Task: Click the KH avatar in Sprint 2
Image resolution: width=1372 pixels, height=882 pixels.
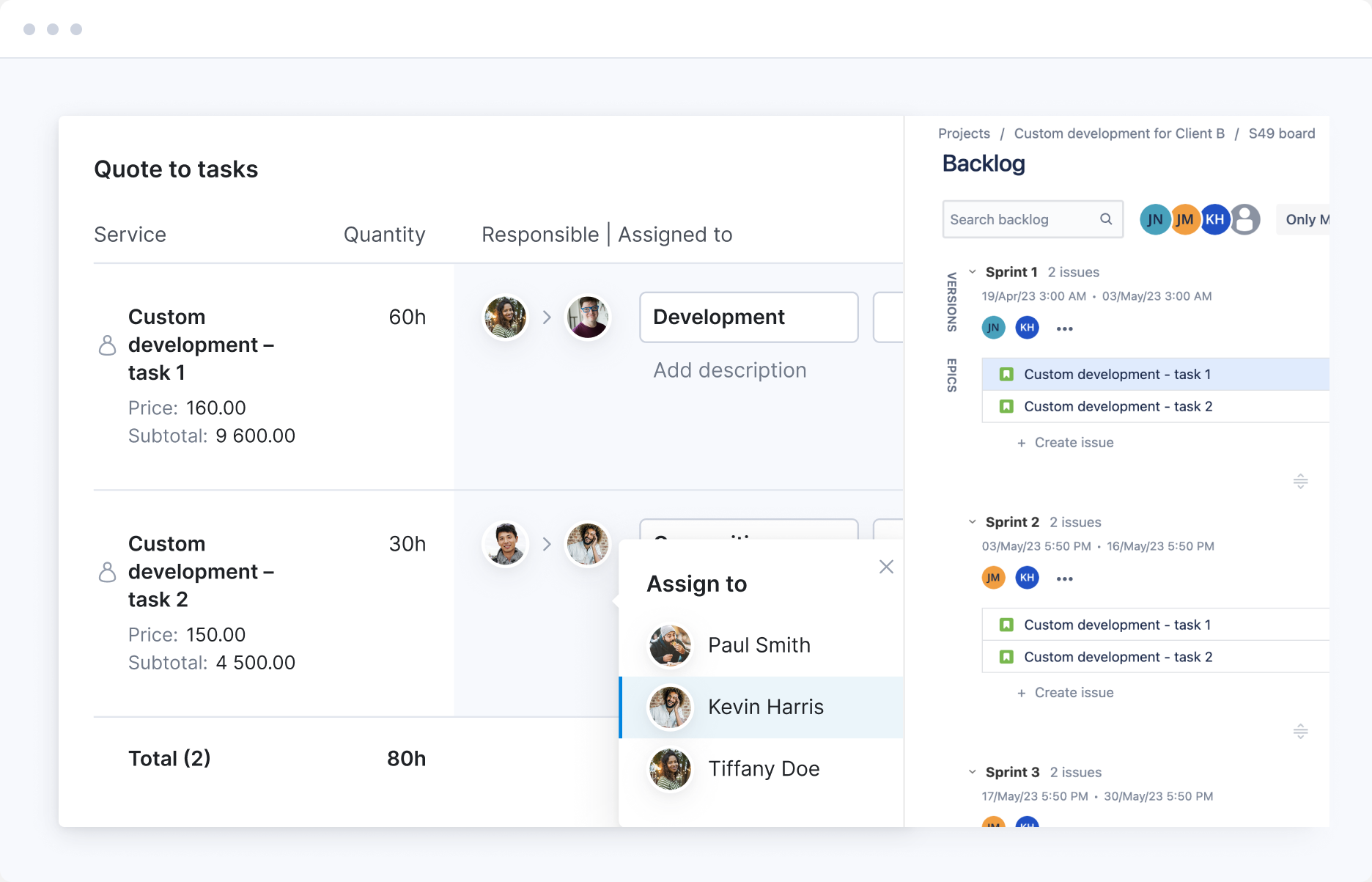Action: point(1027,578)
